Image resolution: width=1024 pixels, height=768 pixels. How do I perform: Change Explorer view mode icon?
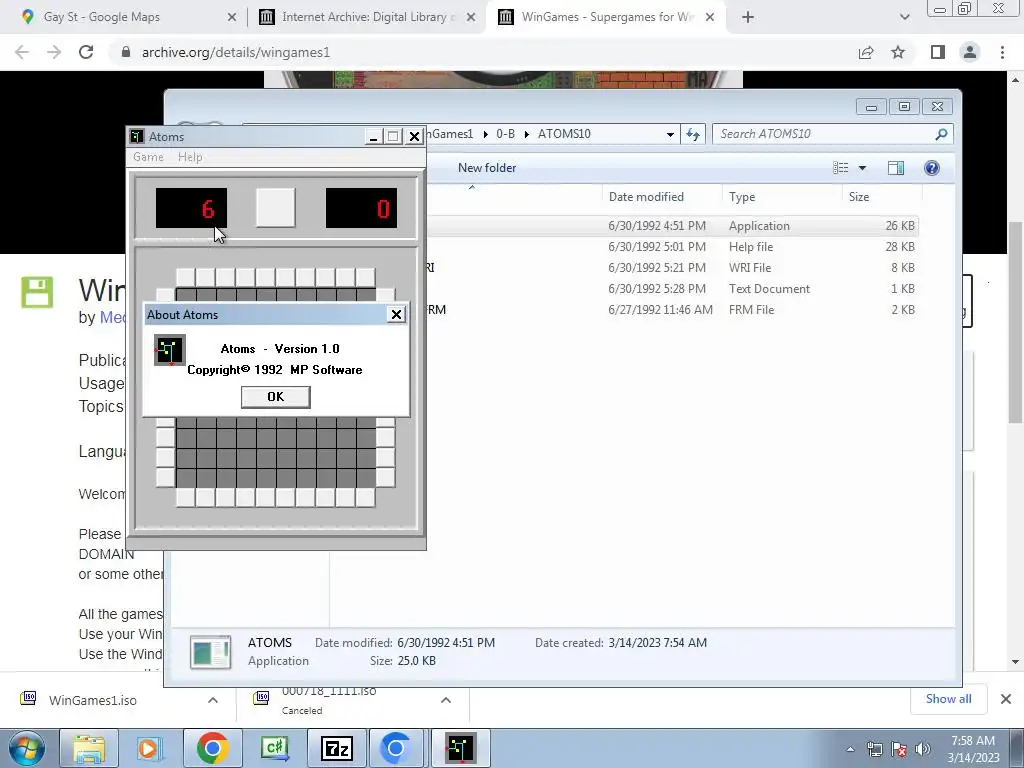tap(840, 168)
